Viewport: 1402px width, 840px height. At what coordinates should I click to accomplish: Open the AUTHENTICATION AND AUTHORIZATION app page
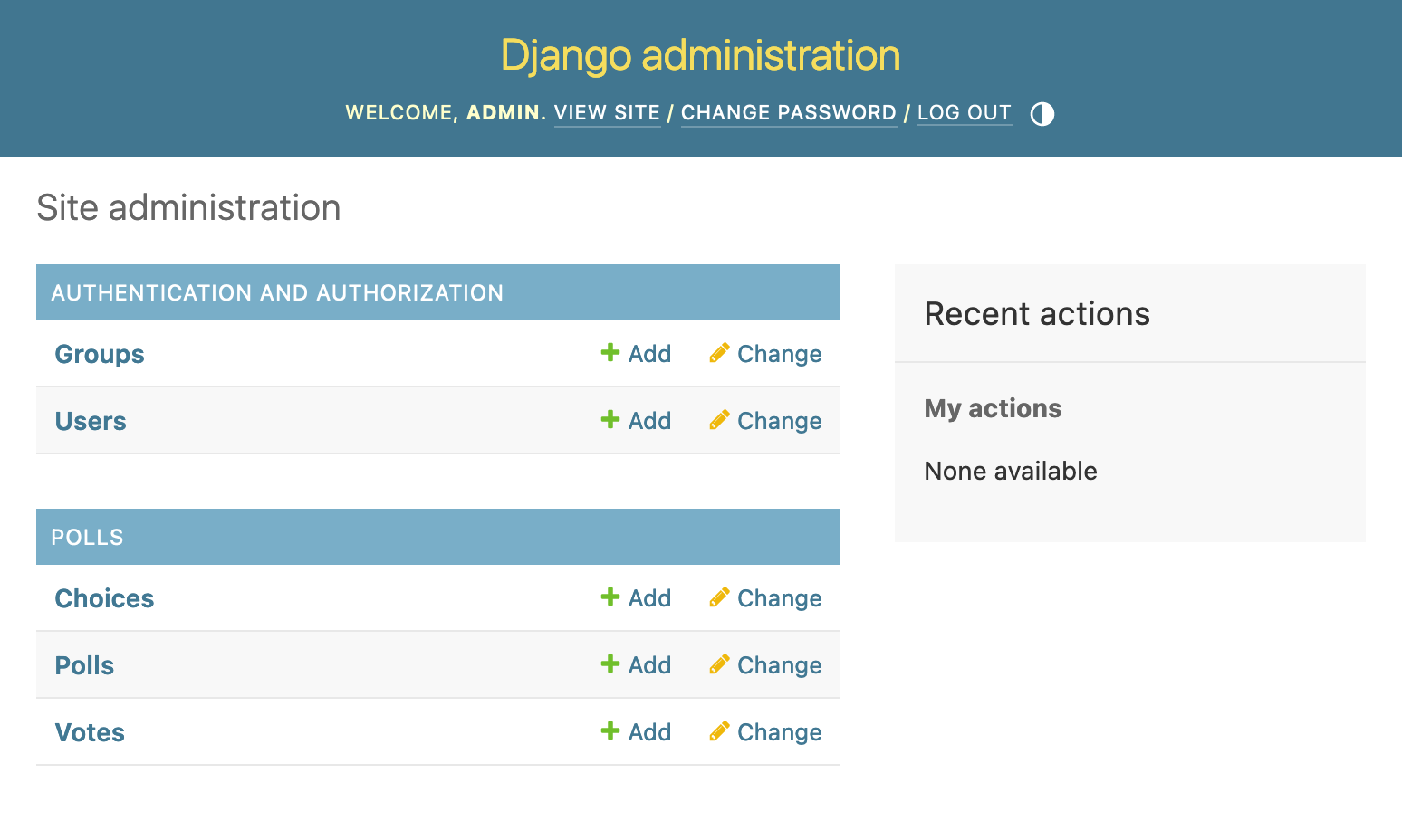(277, 292)
